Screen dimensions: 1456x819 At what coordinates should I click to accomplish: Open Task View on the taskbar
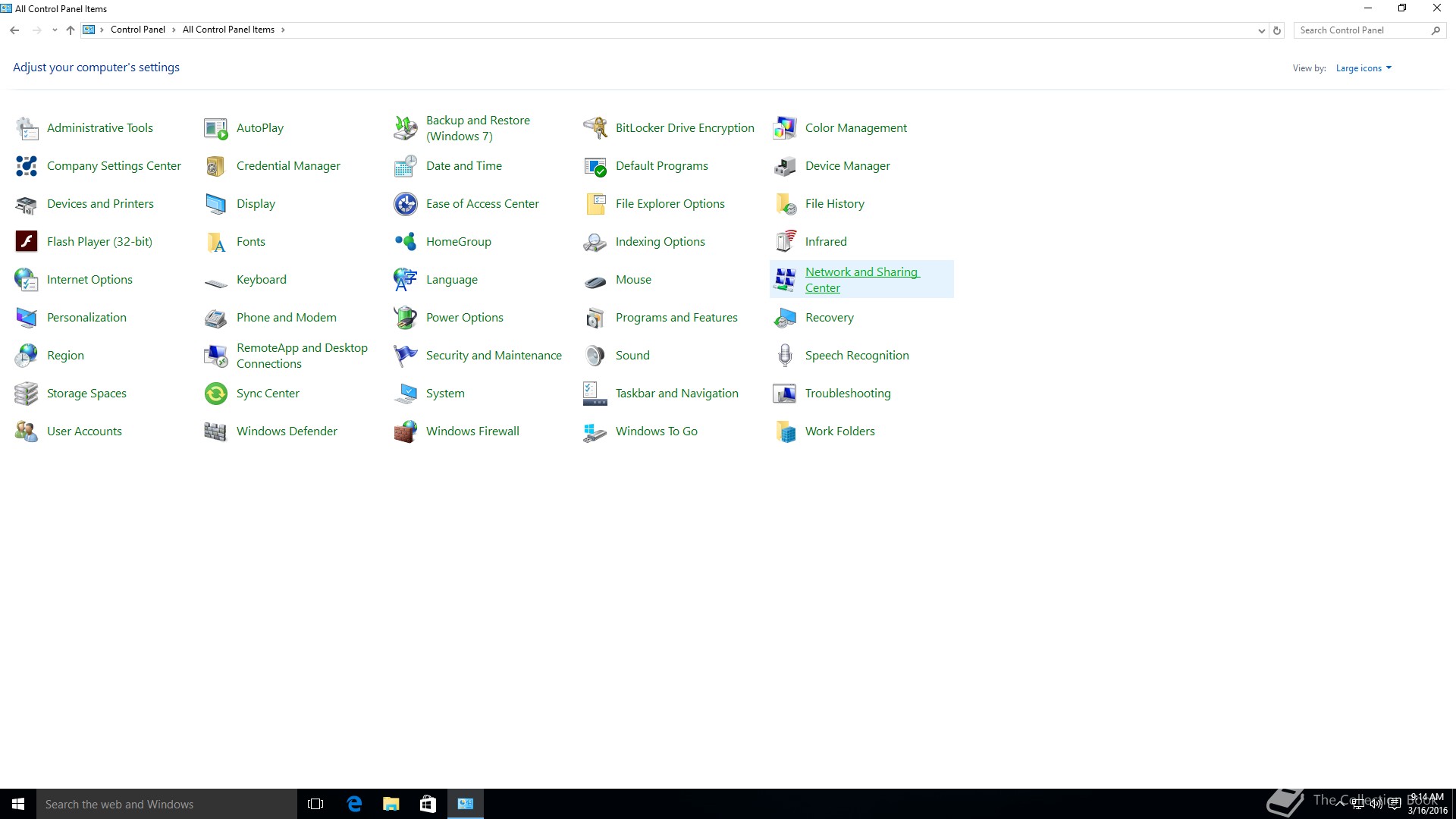tap(315, 804)
